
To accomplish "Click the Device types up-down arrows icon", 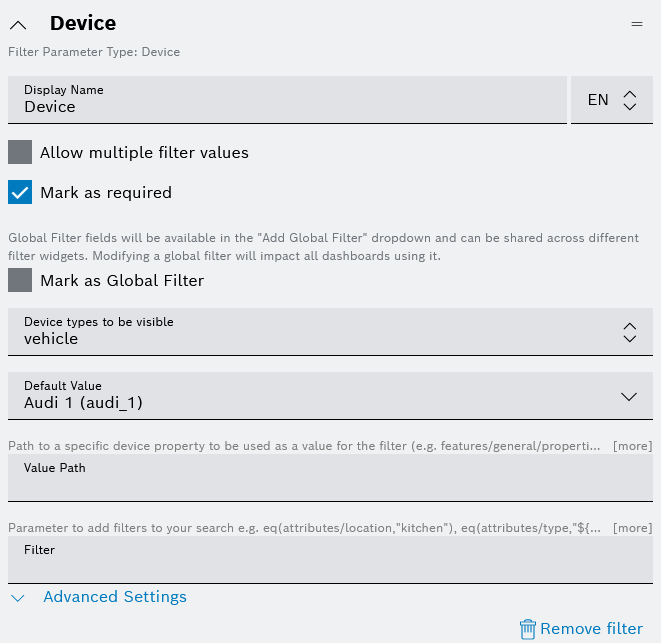I will 629,332.
